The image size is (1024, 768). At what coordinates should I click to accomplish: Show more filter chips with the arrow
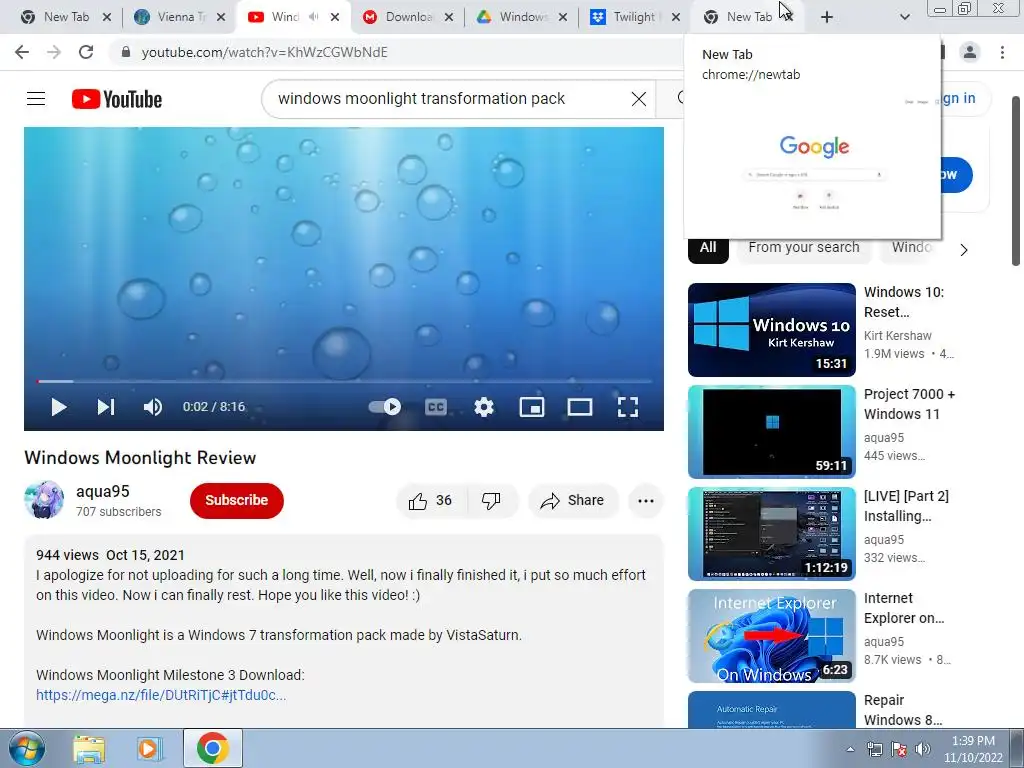point(963,249)
